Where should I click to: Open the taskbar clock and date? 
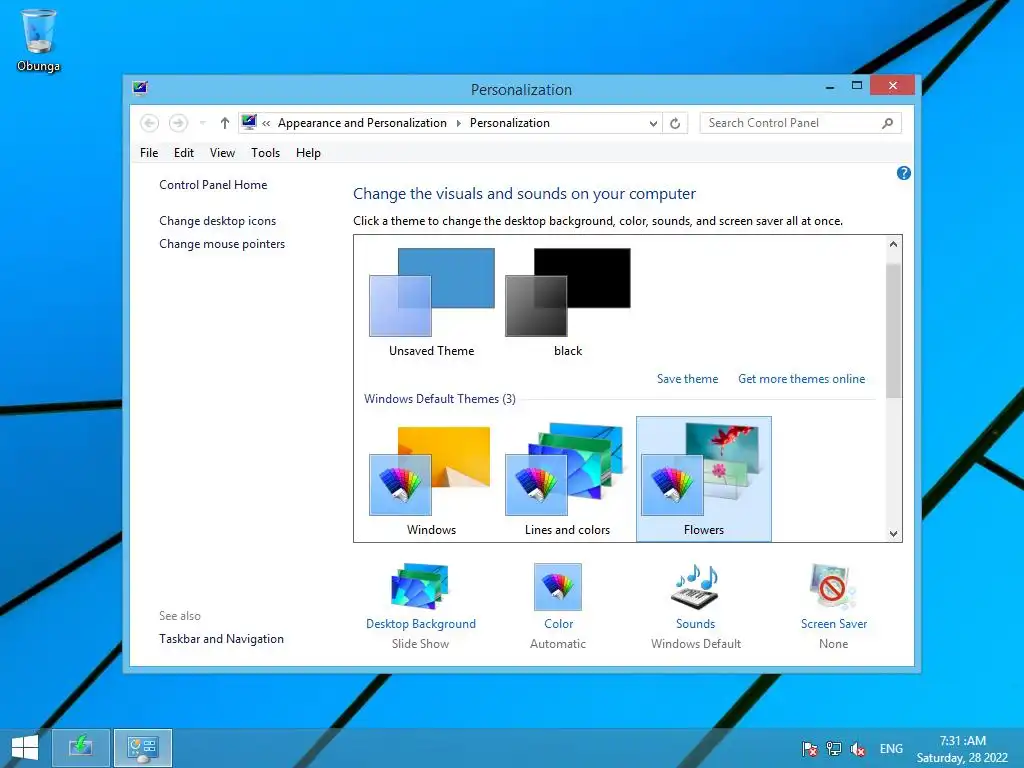tap(962, 749)
